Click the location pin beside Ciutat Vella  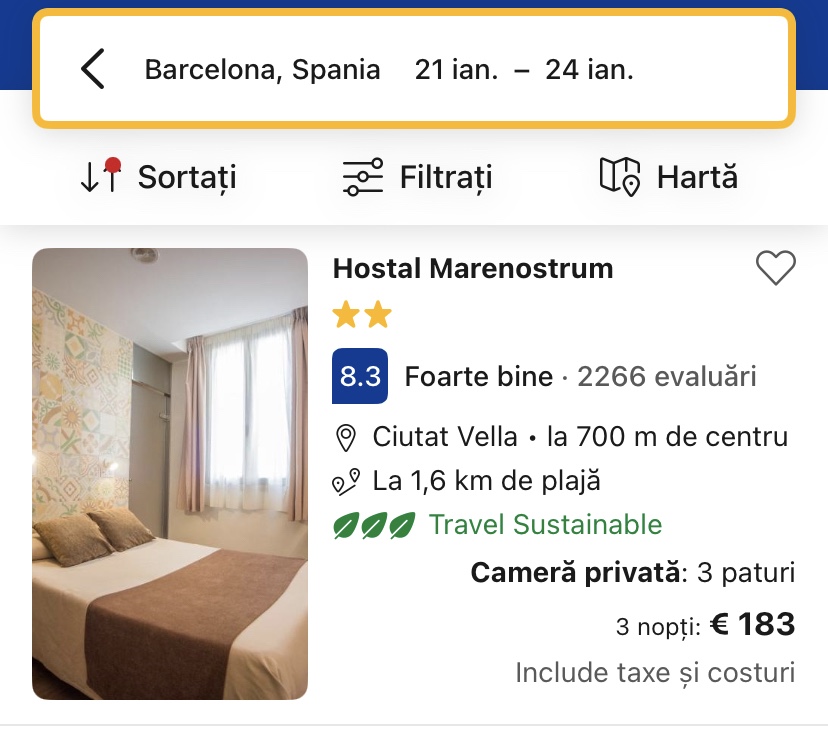pyautogui.click(x=346, y=438)
